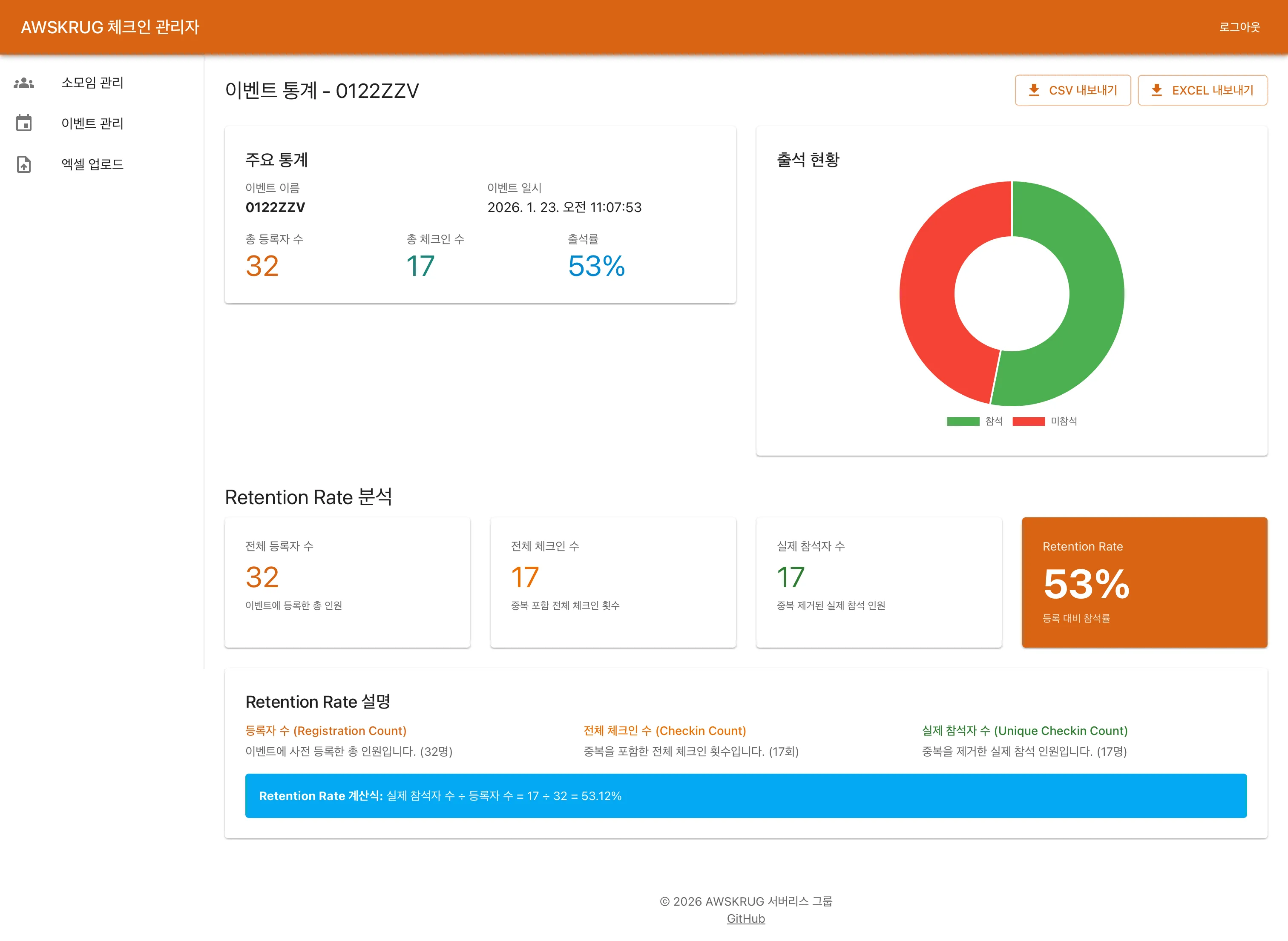The width and height of the screenshot is (1288, 941).
Task: Click the download icon inside EXCEL 내보내기 button
Action: (1158, 90)
